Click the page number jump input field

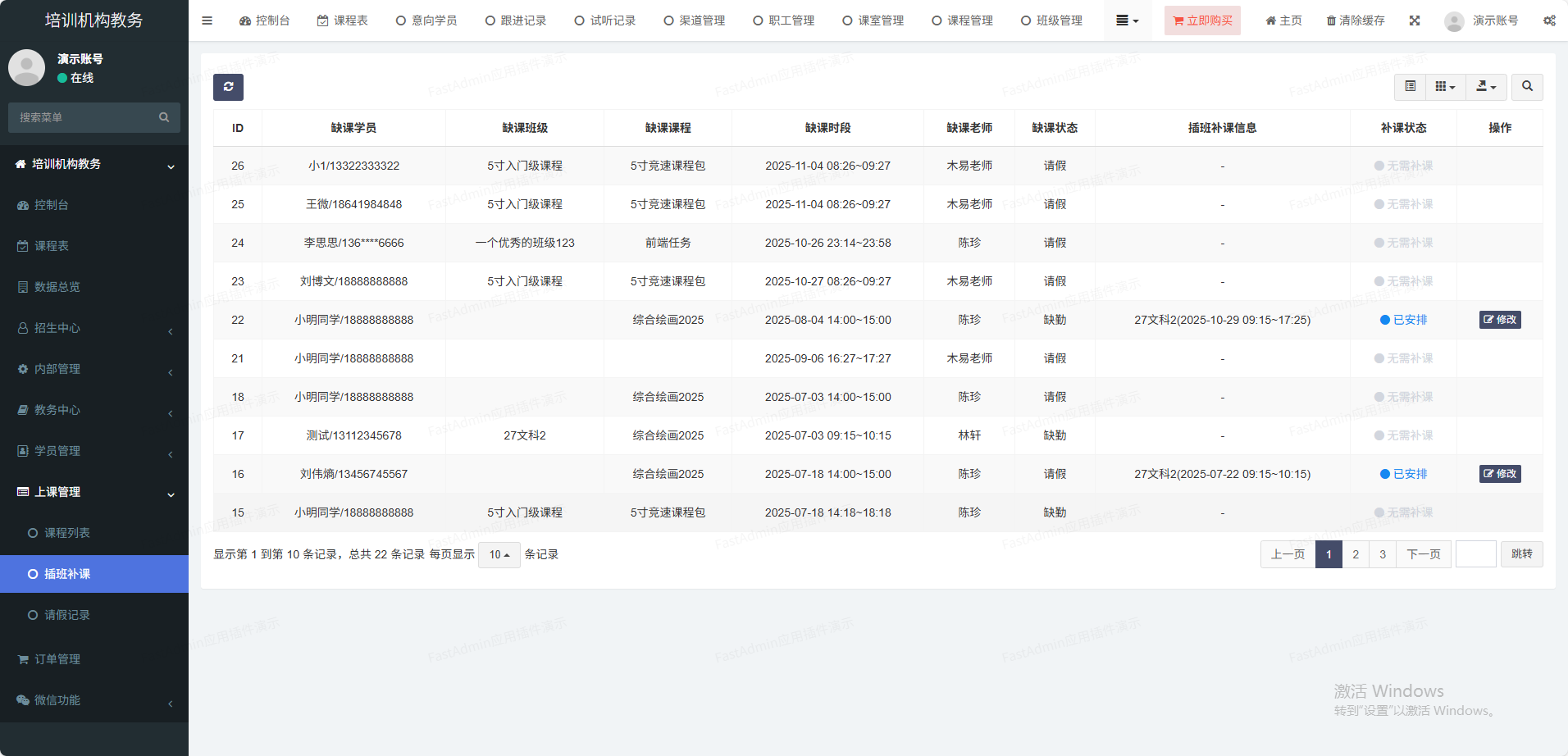[1475, 554]
